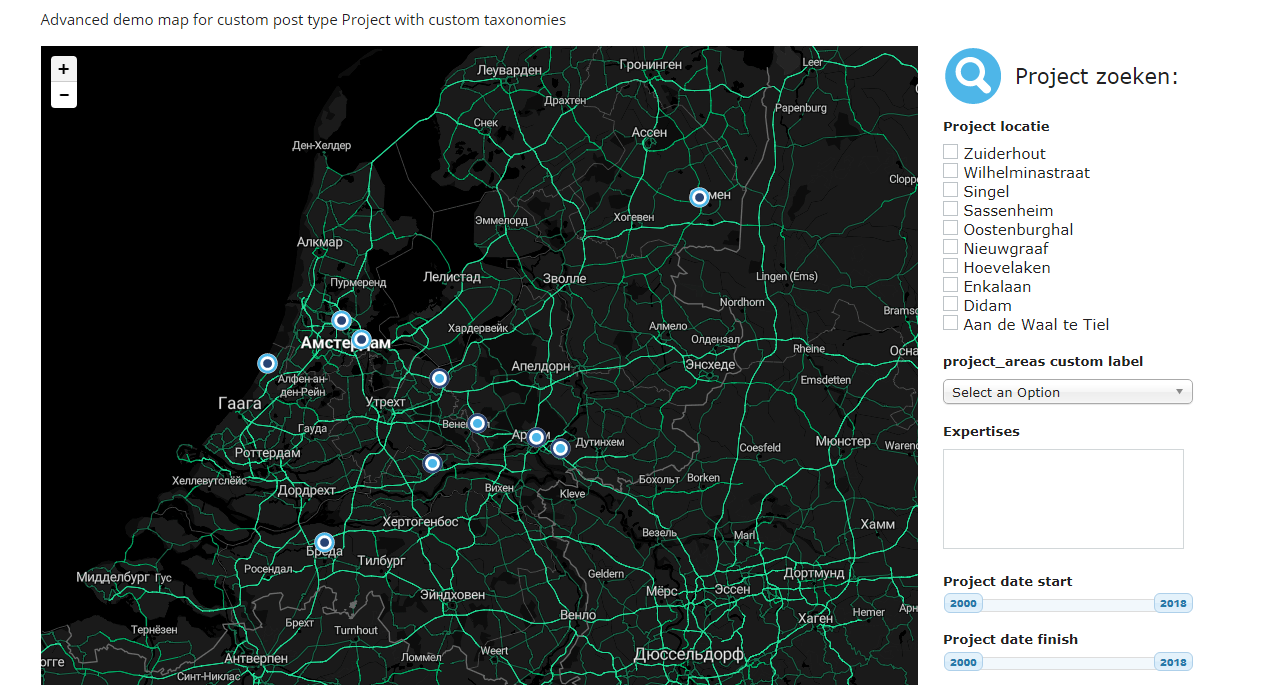
Task: Select the Didam location checkbox
Action: (951, 304)
